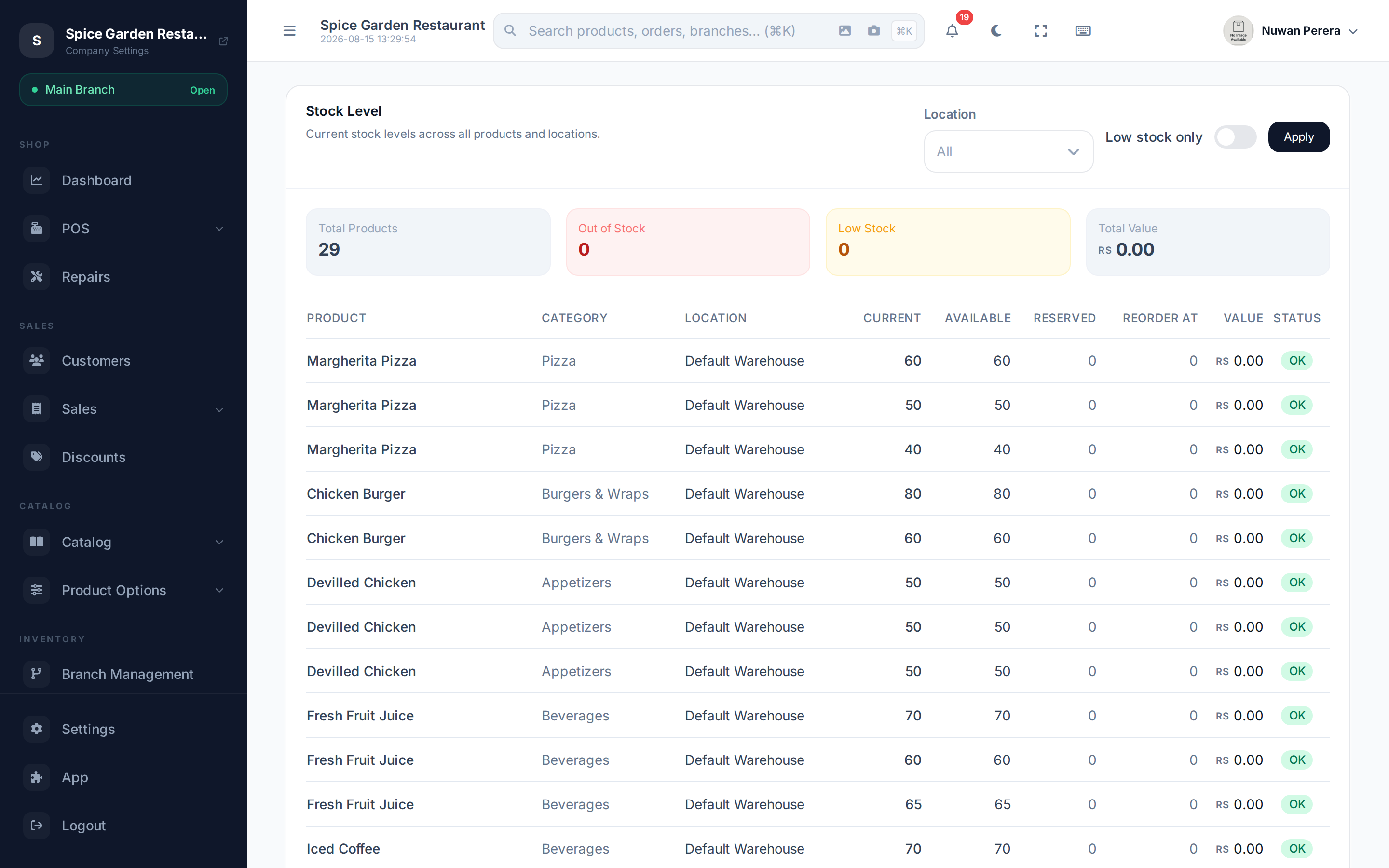Click the Discounts tag icon

pyautogui.click(x=37, y=457)
